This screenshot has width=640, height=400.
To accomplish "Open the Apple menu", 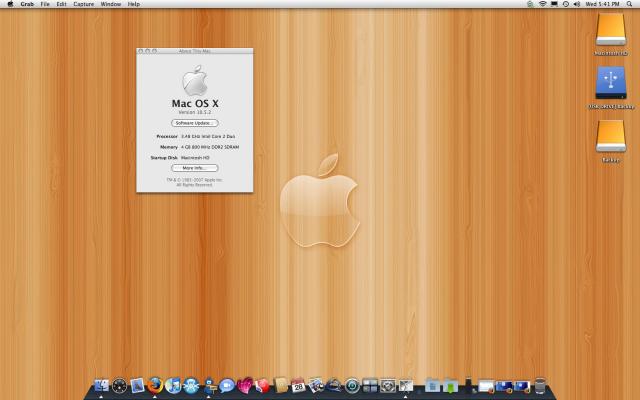I will click(10, 4).
